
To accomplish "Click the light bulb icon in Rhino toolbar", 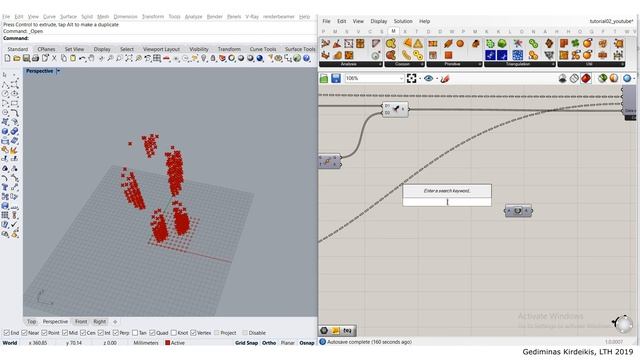I will (x=204, y=58).
